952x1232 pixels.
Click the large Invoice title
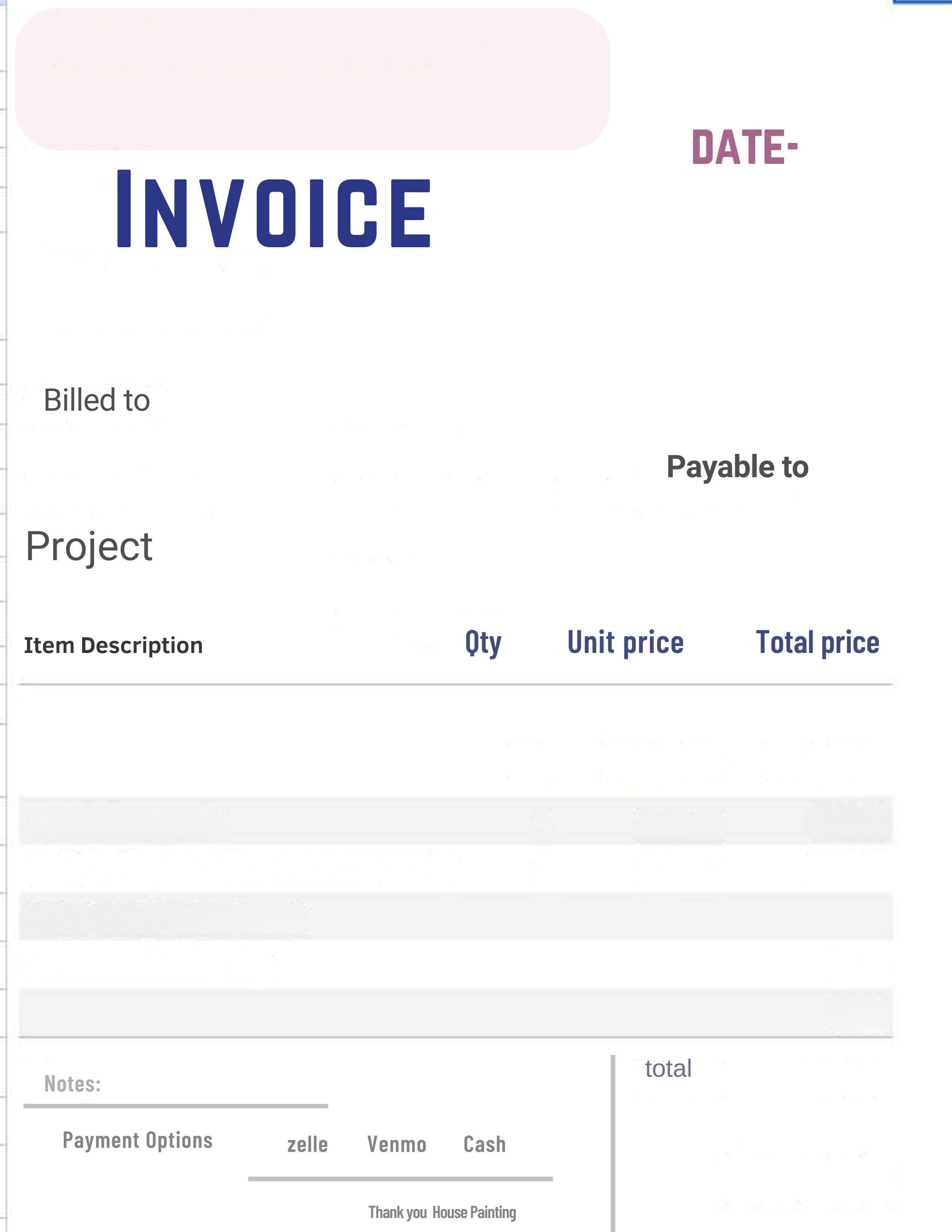274,209
